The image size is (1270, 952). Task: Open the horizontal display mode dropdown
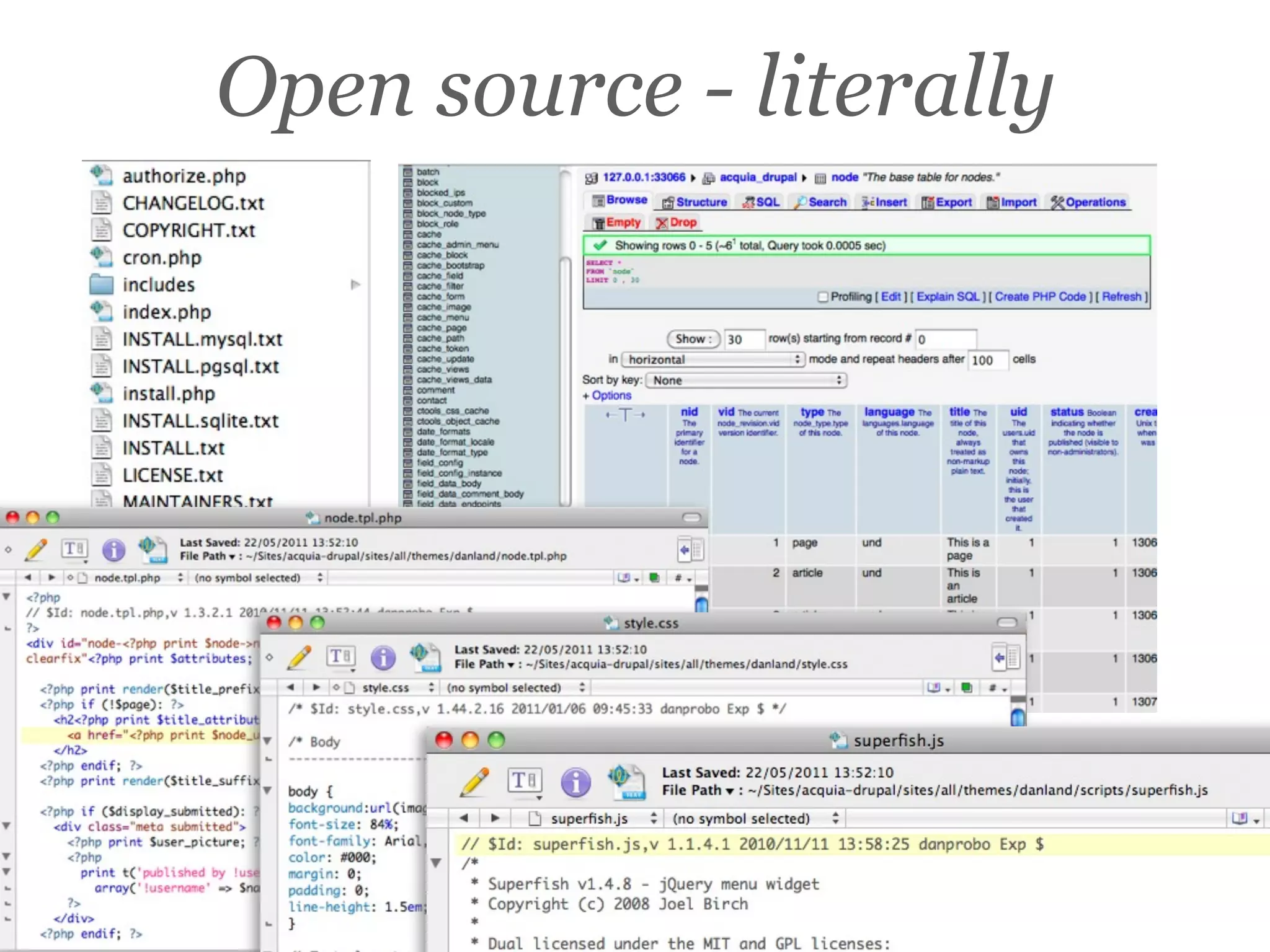713,359
